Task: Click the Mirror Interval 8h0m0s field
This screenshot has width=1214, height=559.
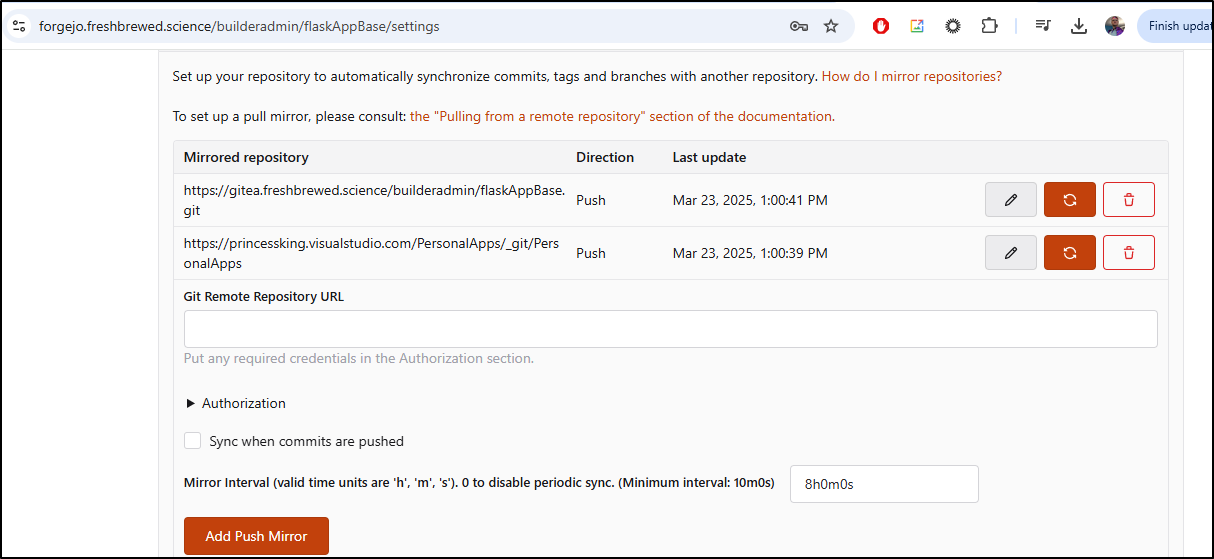Action: [x=884, y=484]
